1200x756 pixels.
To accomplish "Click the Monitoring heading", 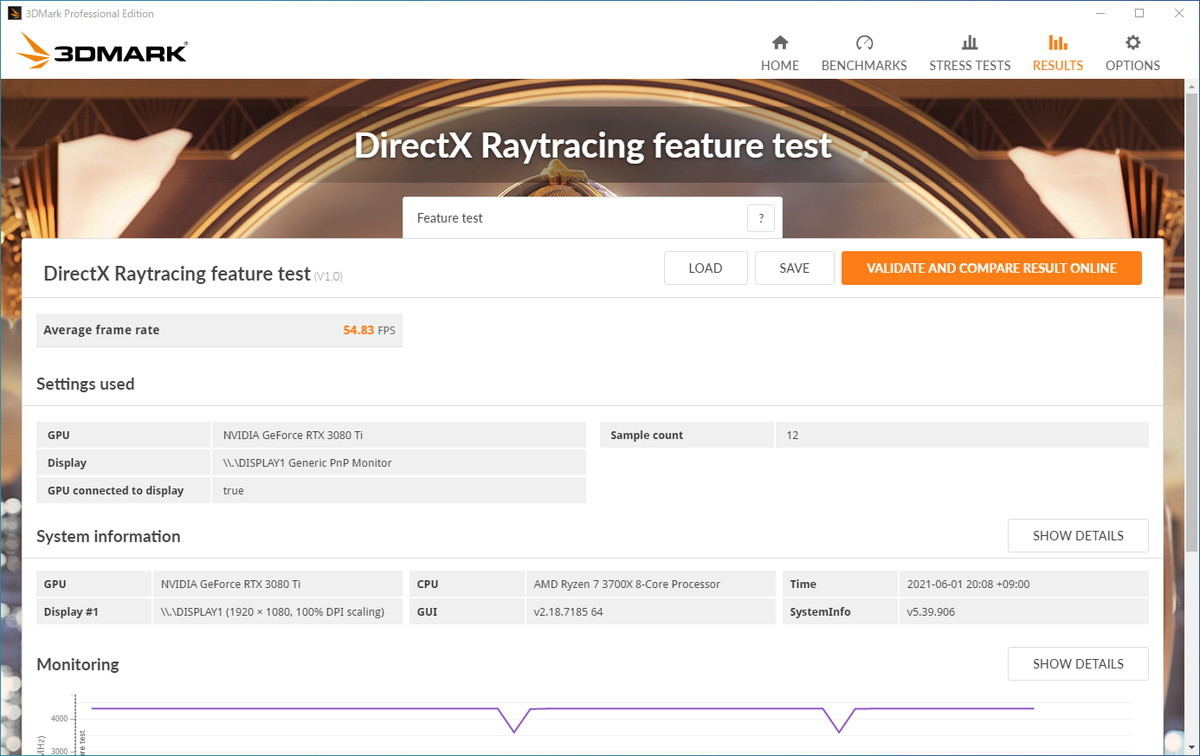I will point(78,664).
